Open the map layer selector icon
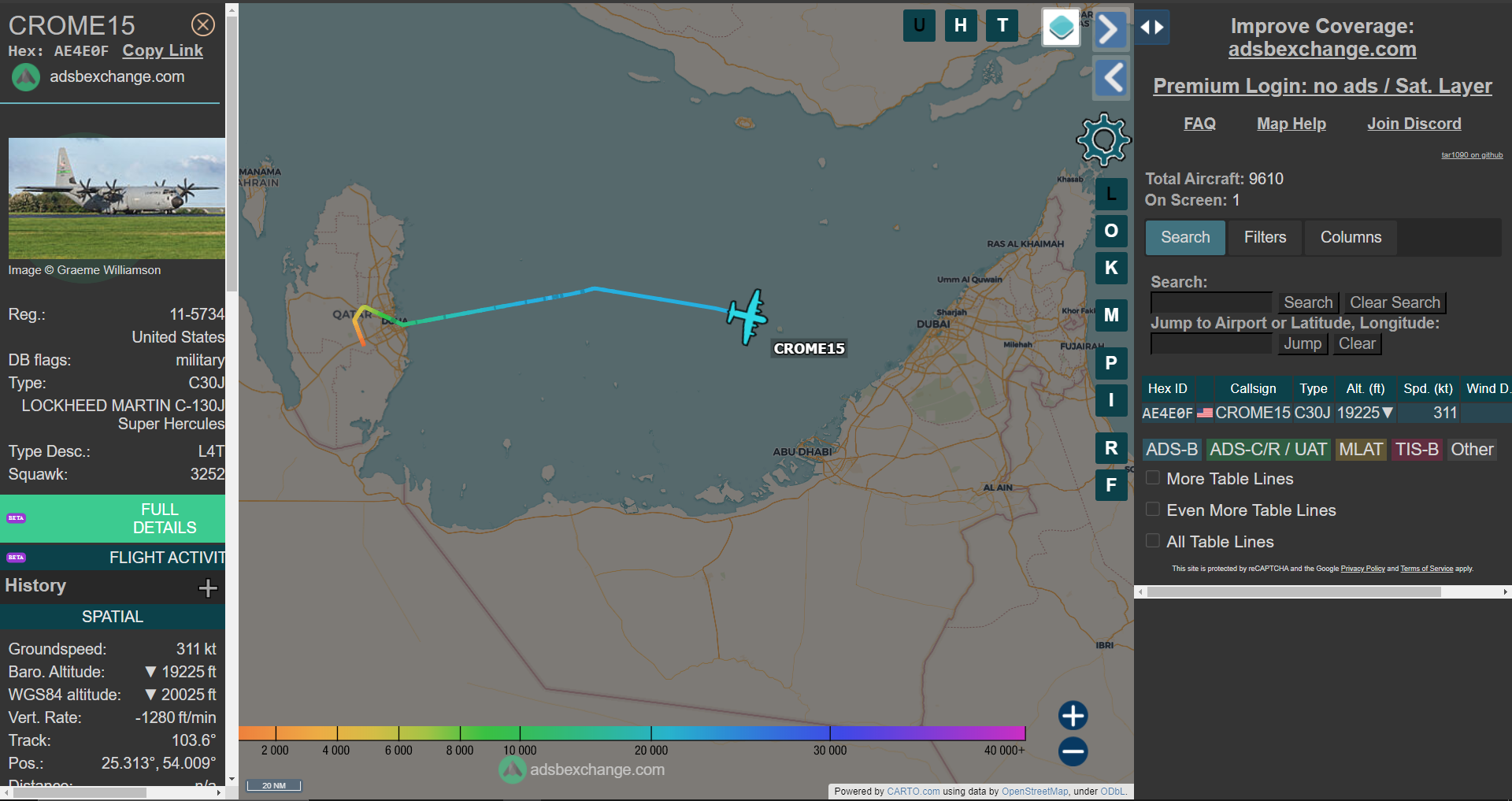The height and width of the screenshot is (801, 1512). point(1061,28)
